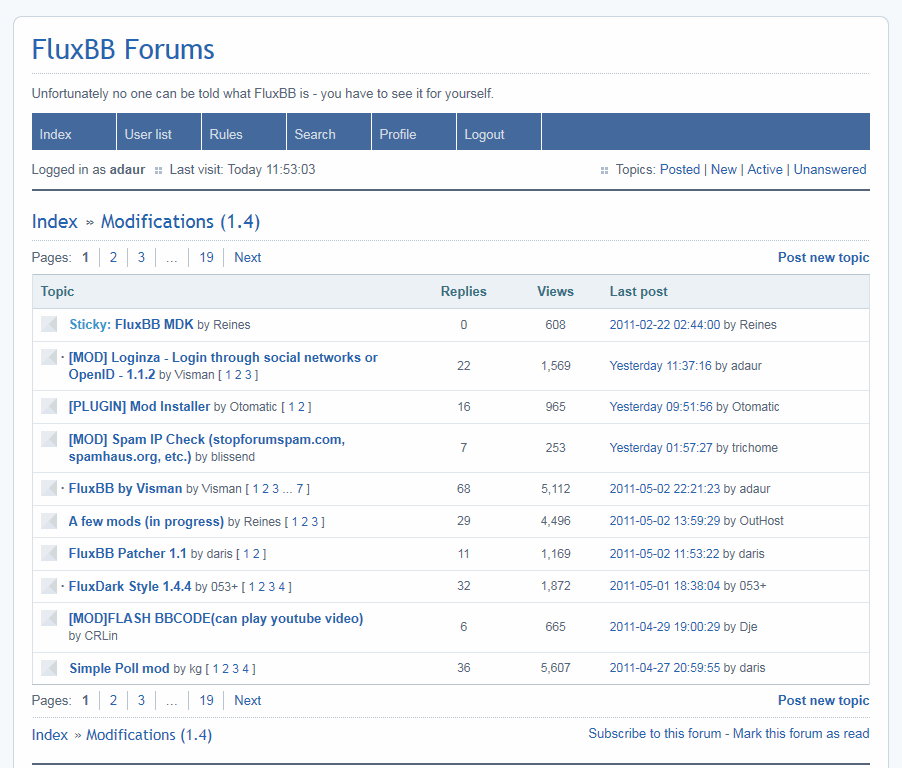Click the icon beside FluxDark Style 1.4.4
The height and width of the screenshot is (768, 902).
pyautogui.click(x=49, y=586)
